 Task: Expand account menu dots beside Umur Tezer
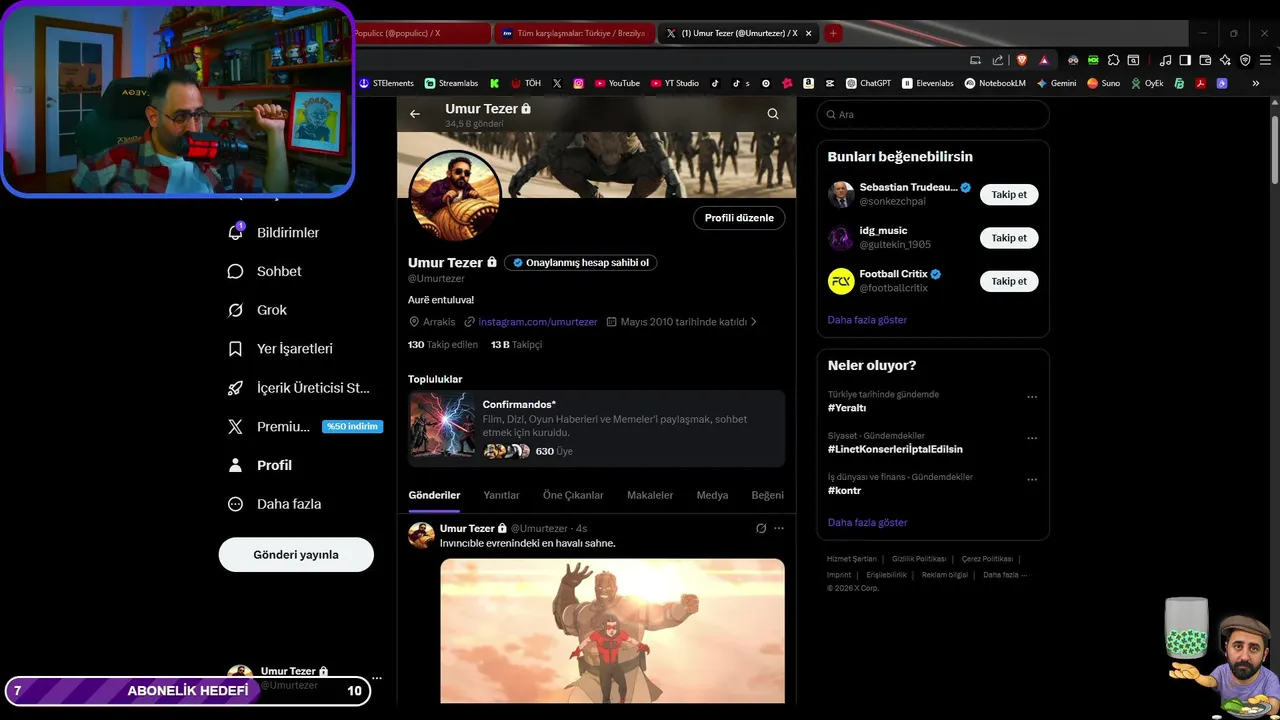pyautogui.click(x=377, y=677)
